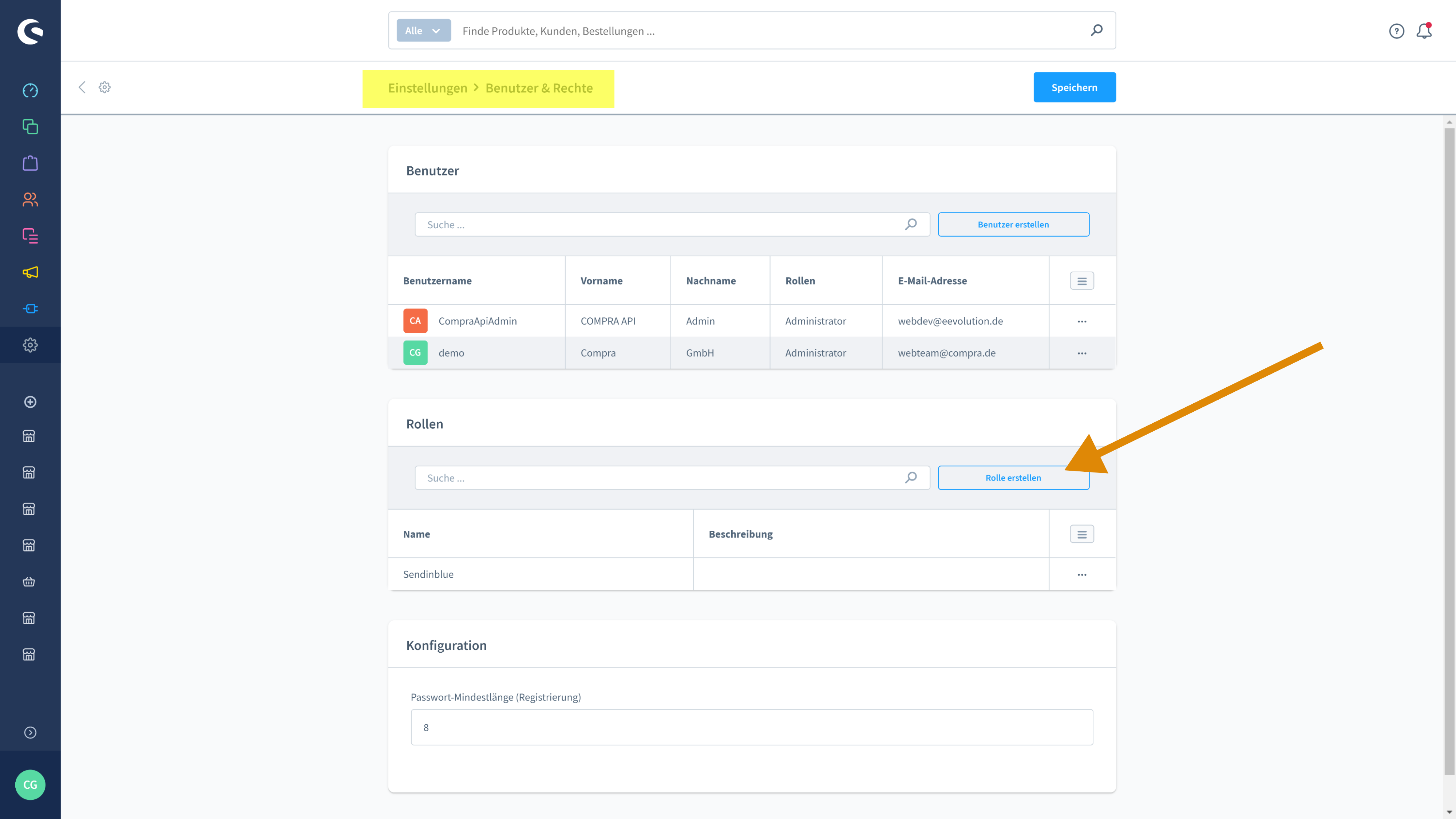Focus the Benutzer Suche field
This screenshot has height=819, width=1456.
coord(672,224)
